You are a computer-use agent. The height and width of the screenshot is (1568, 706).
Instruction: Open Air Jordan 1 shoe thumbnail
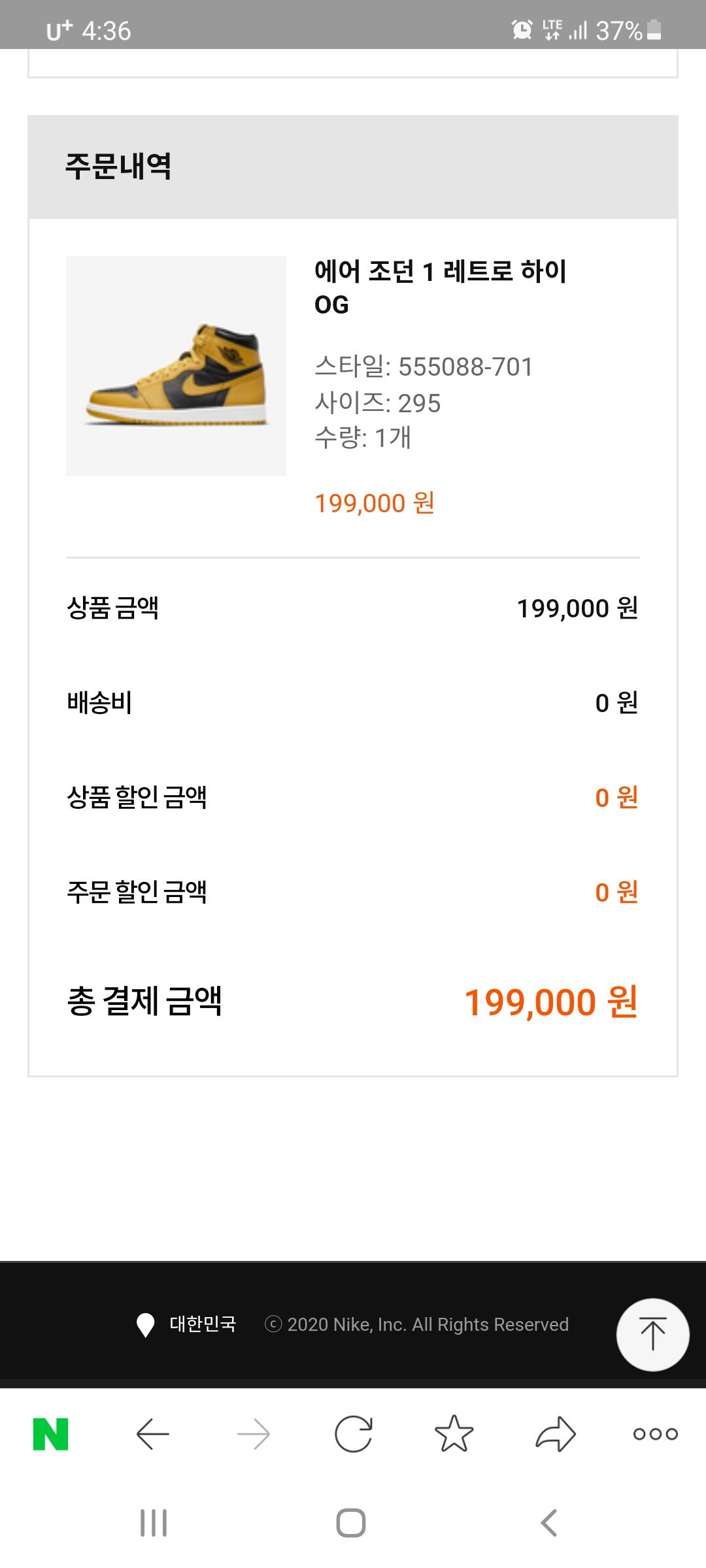click(x=176, y=366)
